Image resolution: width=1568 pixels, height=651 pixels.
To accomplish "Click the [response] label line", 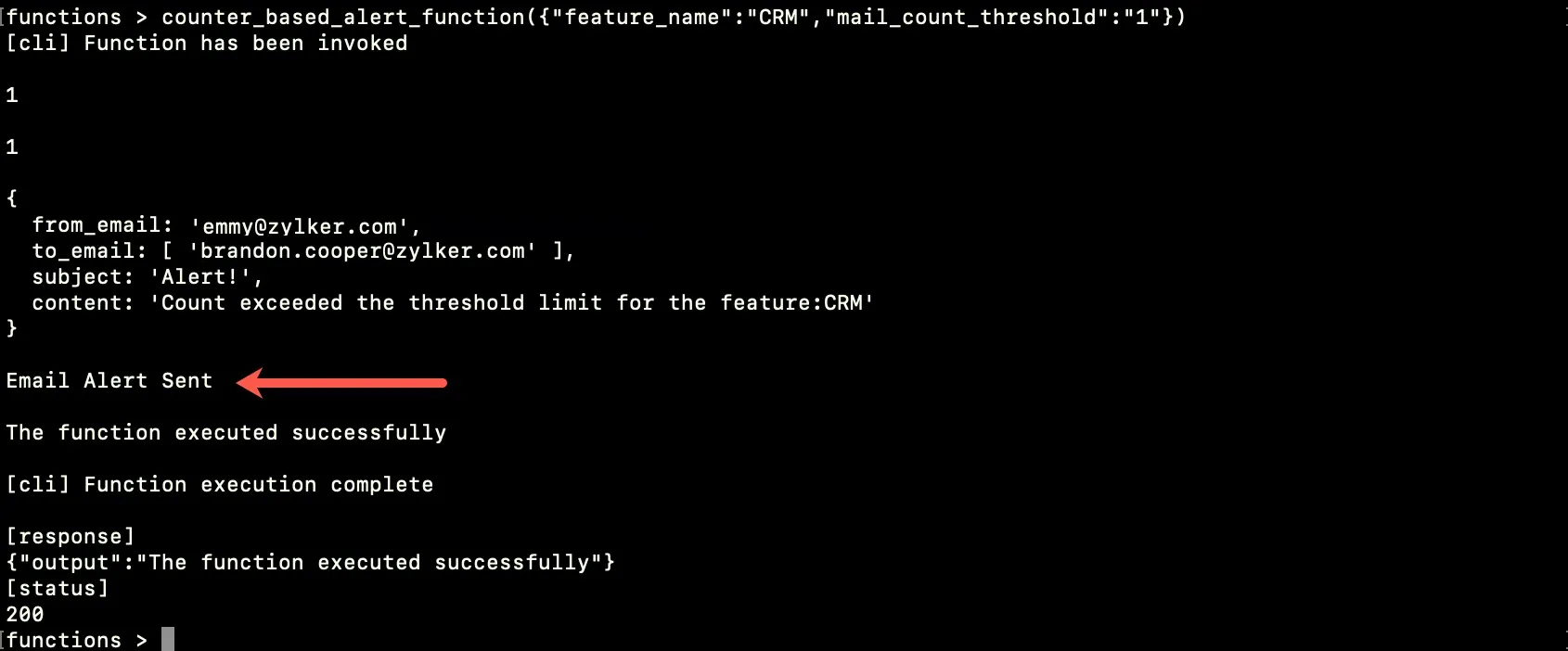I will coord(71,536).
